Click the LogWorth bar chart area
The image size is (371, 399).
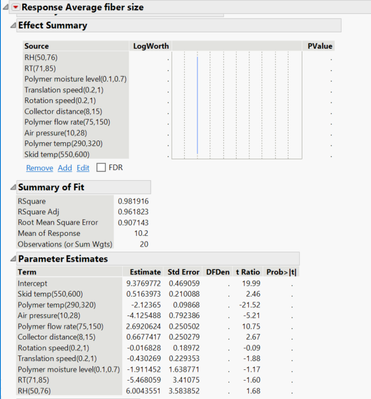(237, 105)
